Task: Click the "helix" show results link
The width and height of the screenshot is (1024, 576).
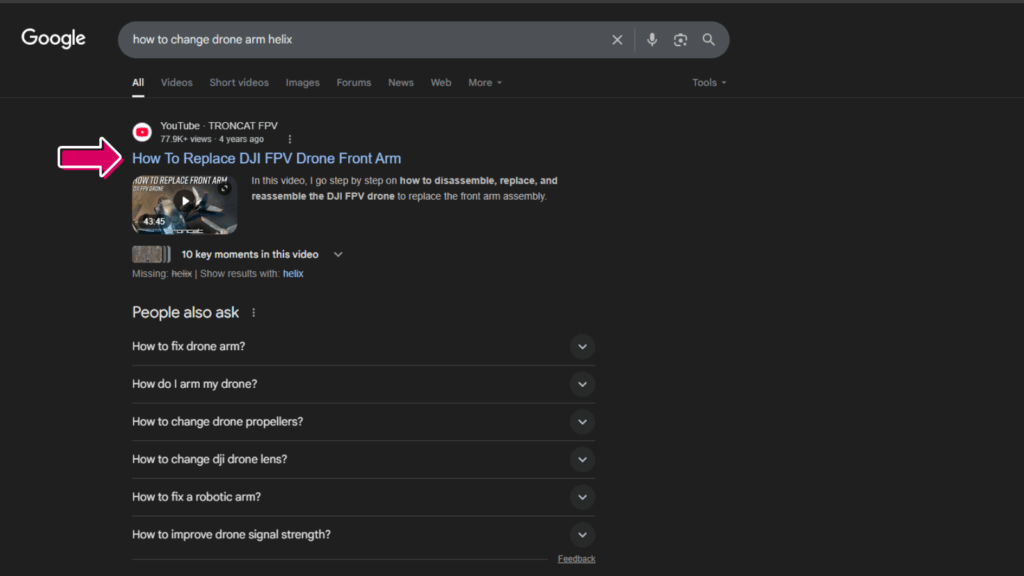Action: tap(293, 273)
